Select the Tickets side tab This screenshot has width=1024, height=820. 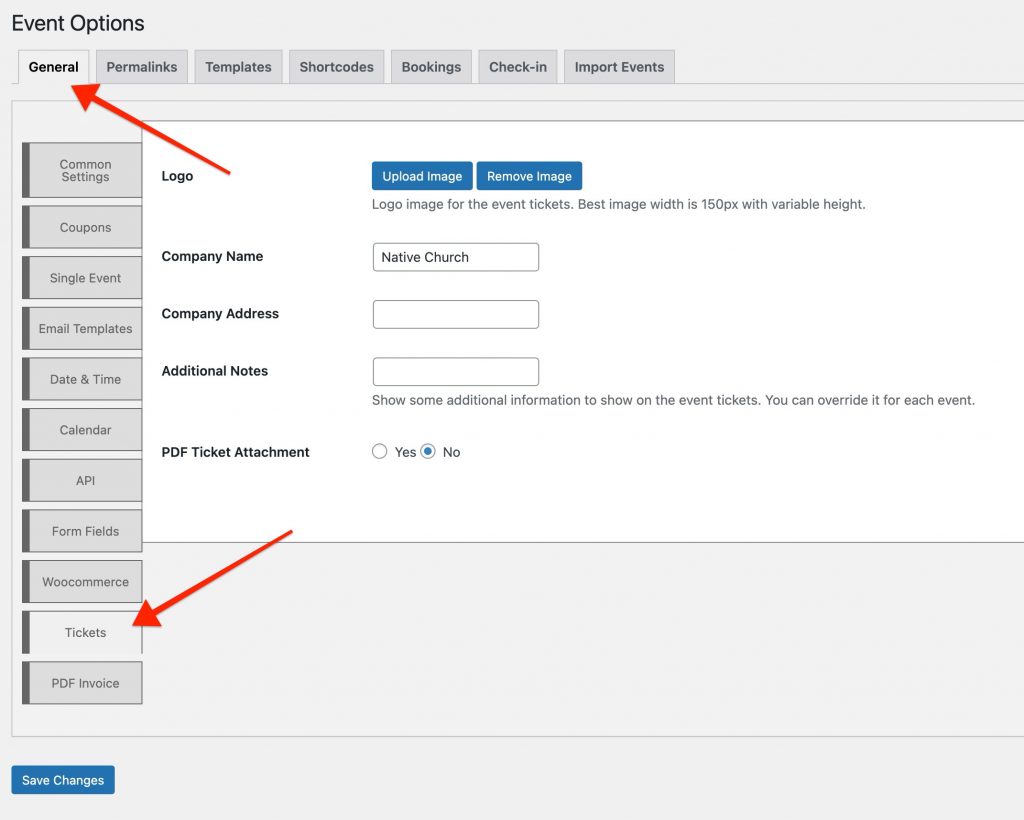click(x=82, y=633)
